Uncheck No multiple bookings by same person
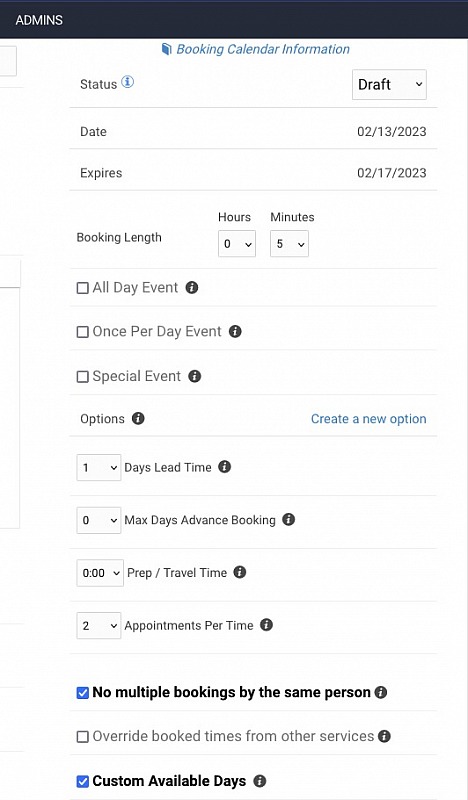The height and width of the screenshot is (800, 468). (x=82, y=693)
